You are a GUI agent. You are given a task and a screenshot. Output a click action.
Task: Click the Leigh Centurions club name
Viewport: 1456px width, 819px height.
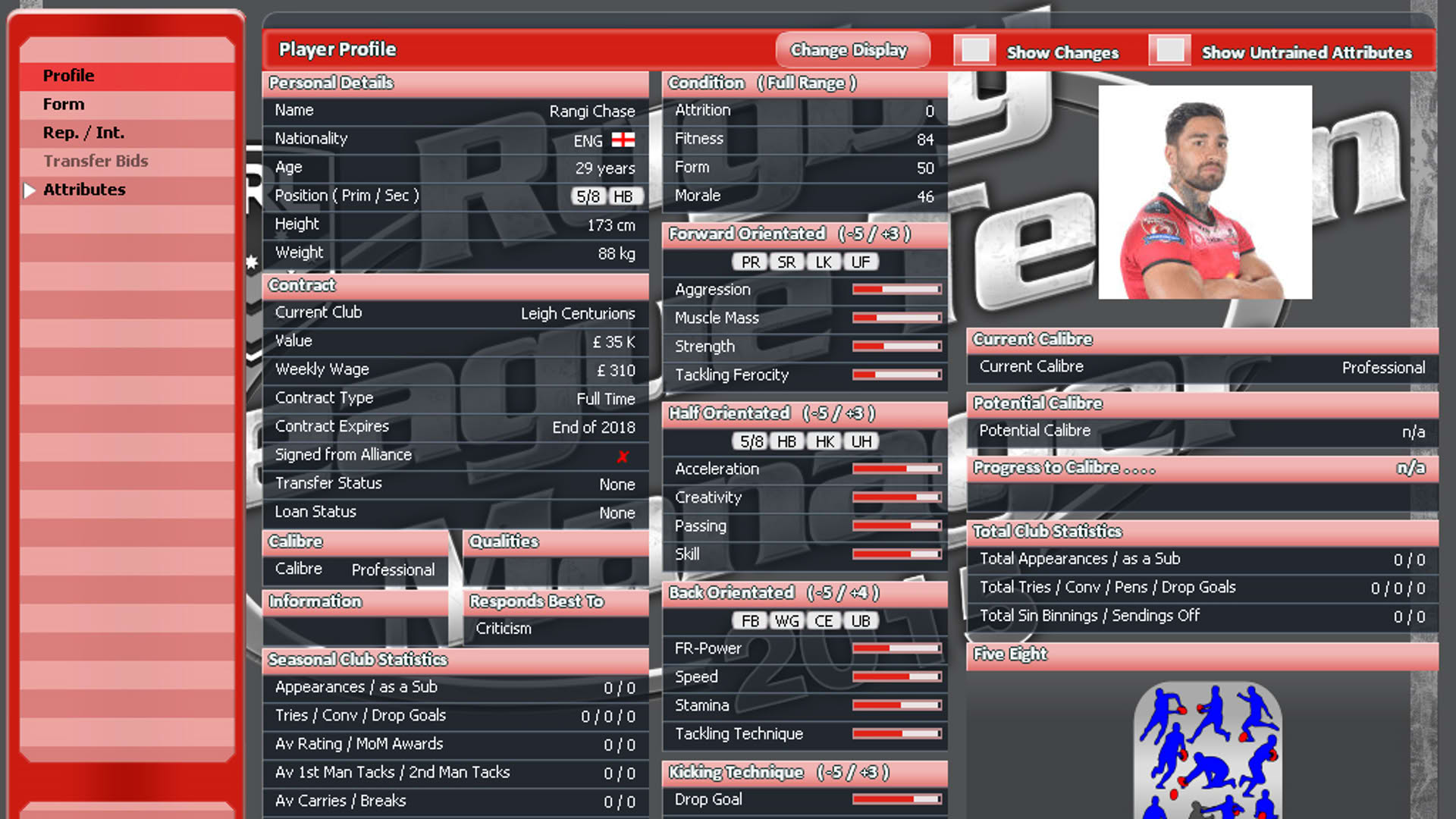pyautogui.click(x=578, y=314)
